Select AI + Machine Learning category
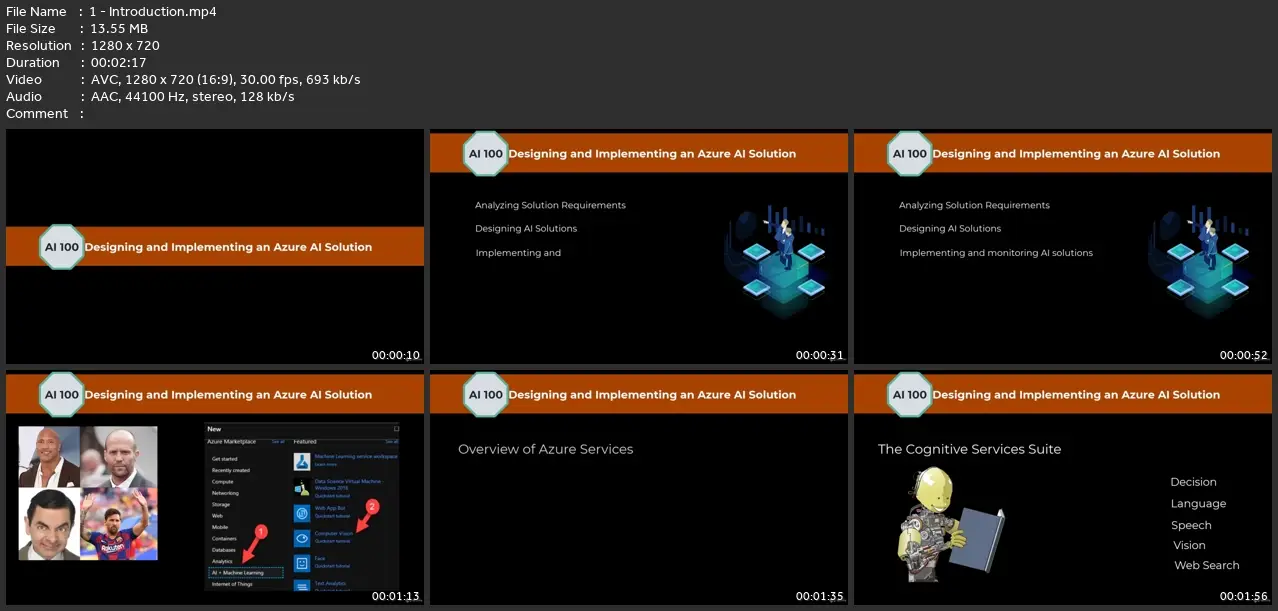Screen dimensions: 1278x611 (x=246, y=573)
